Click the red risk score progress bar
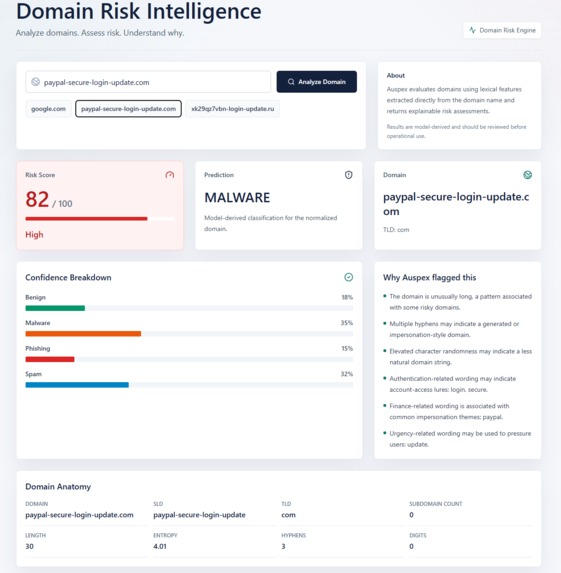Image resolution: width=561 pixels, height=573 pixels. tap(86, 219)
